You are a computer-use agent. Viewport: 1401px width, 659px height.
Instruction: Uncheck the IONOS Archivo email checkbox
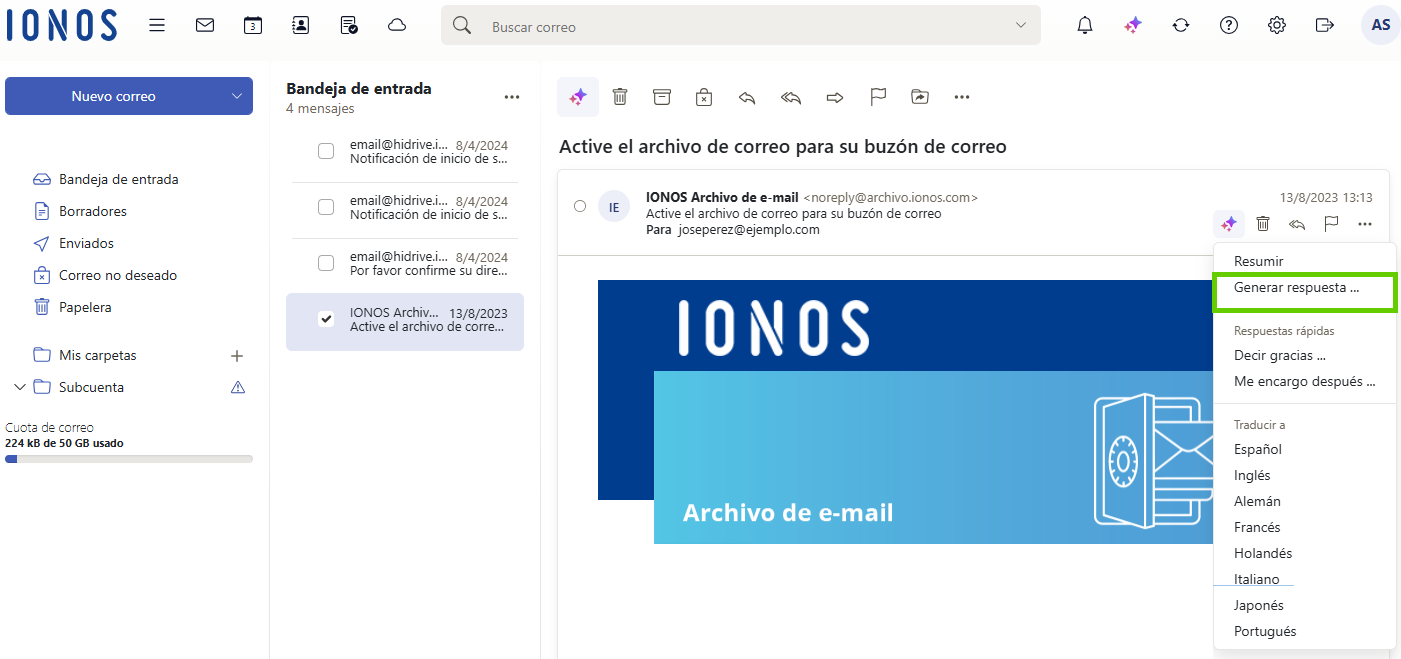(326, 319)
